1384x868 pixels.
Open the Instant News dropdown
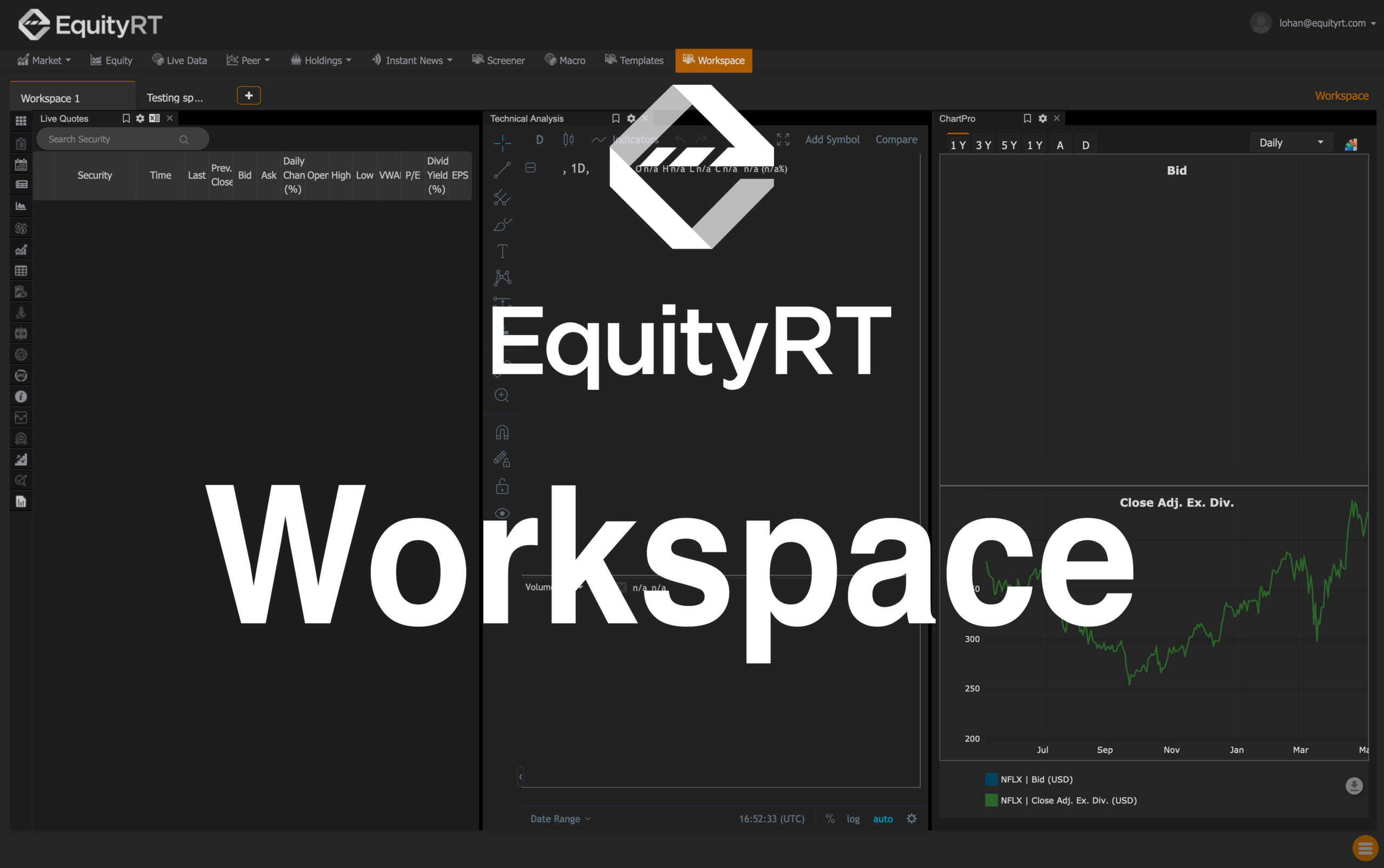[412, 61]
